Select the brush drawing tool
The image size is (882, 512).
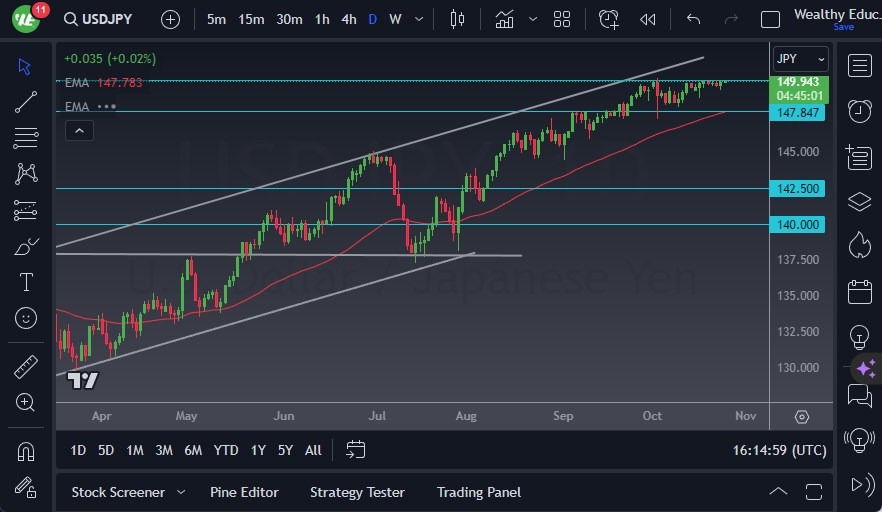[x=26, y=246]
